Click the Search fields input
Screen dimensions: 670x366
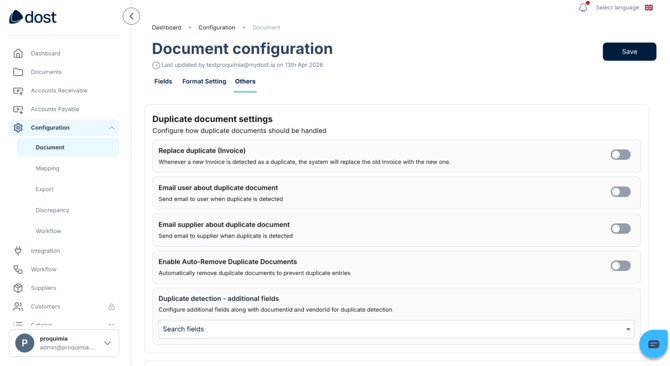pos(396,329)
